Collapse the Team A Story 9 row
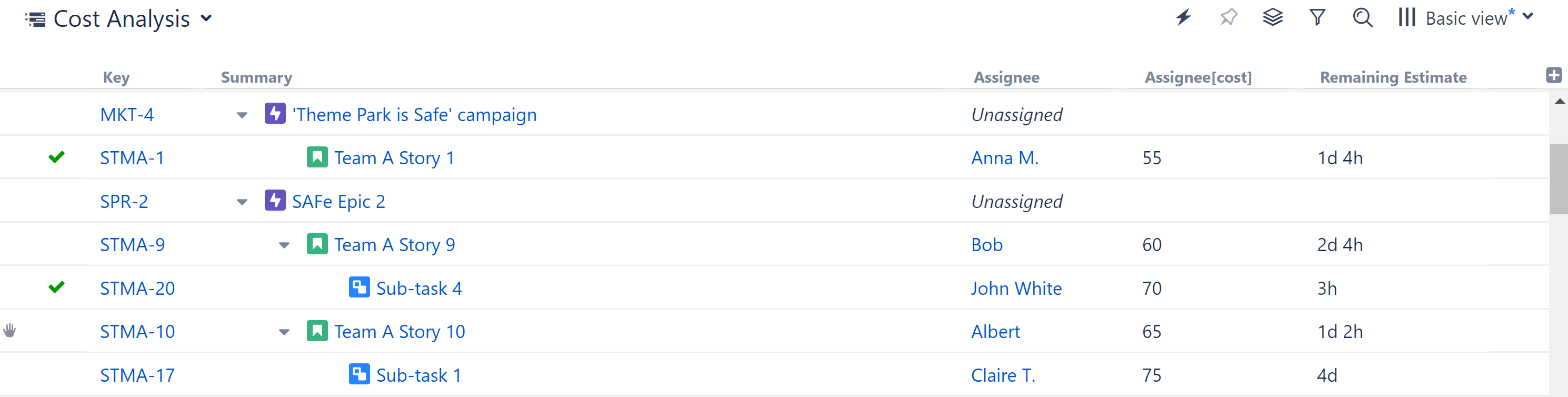 tap(284, 245)
